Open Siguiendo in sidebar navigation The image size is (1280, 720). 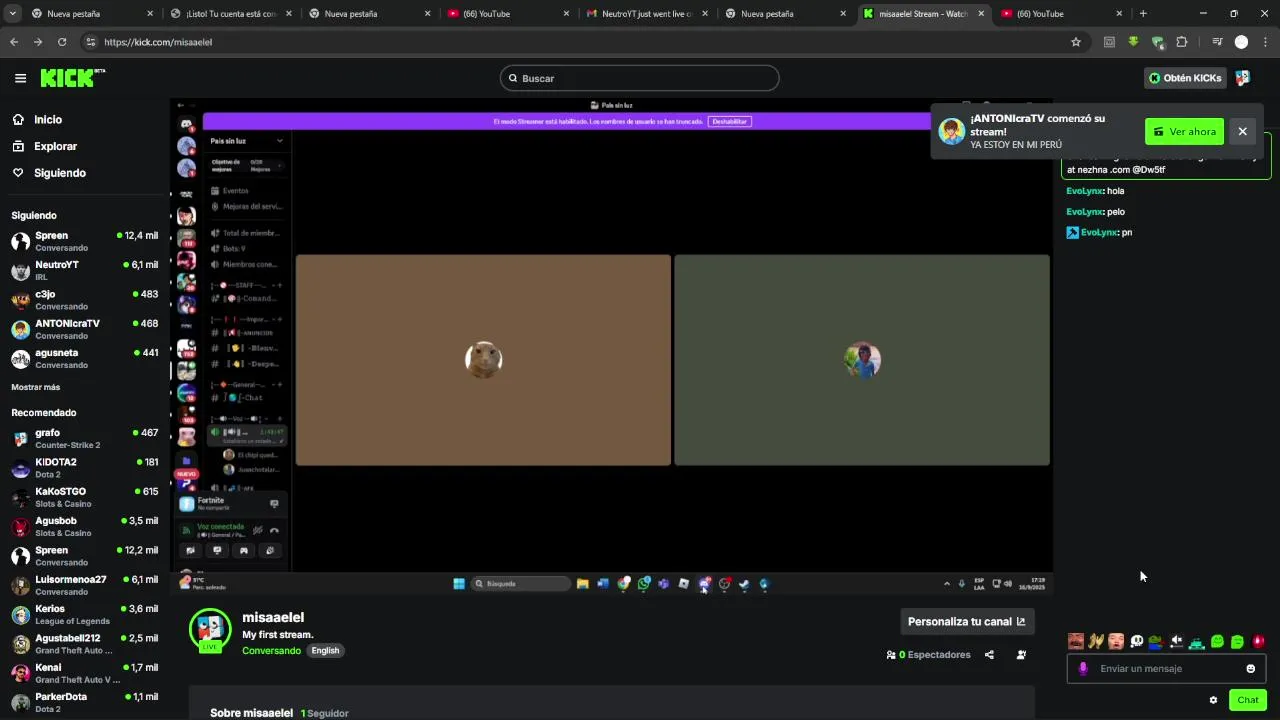pos(60,173)
